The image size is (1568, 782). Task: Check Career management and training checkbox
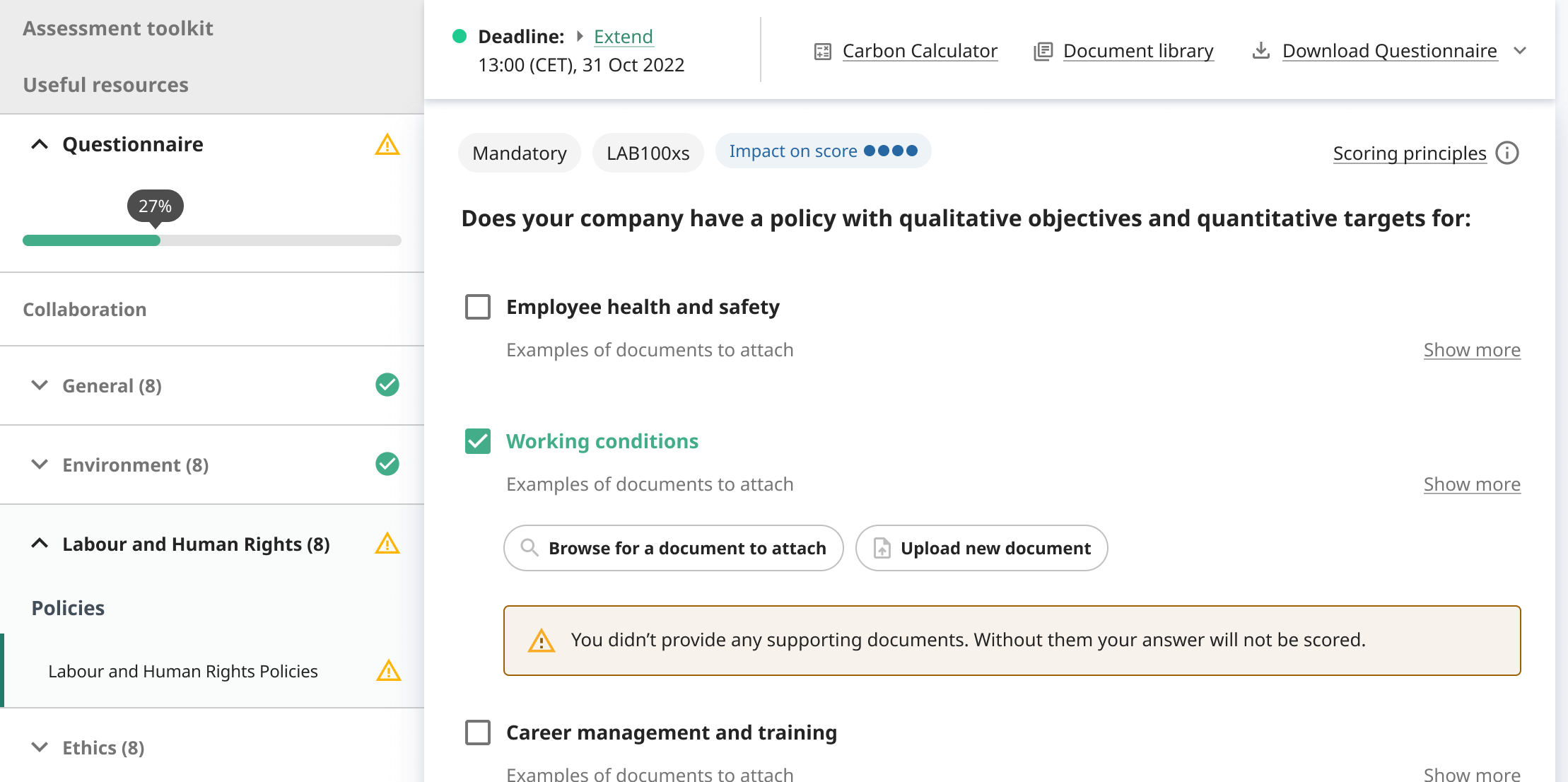[478, 733]
